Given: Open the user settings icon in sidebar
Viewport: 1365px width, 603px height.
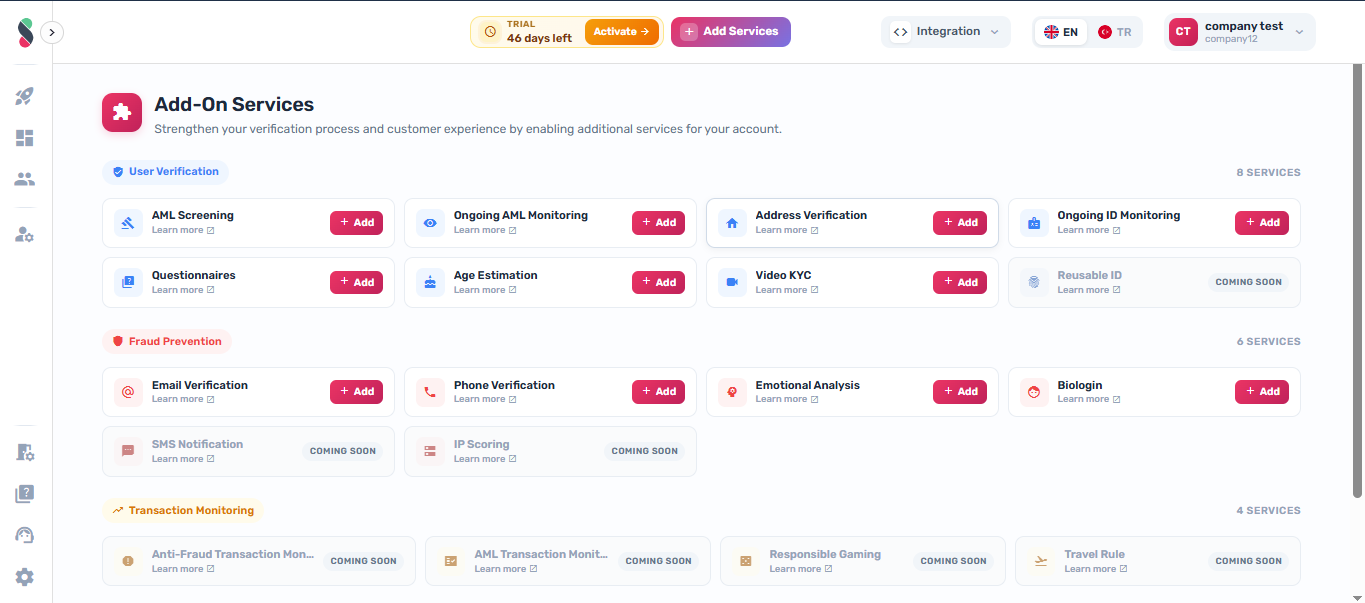Looking at the screenshot, I should click(25, 235).
